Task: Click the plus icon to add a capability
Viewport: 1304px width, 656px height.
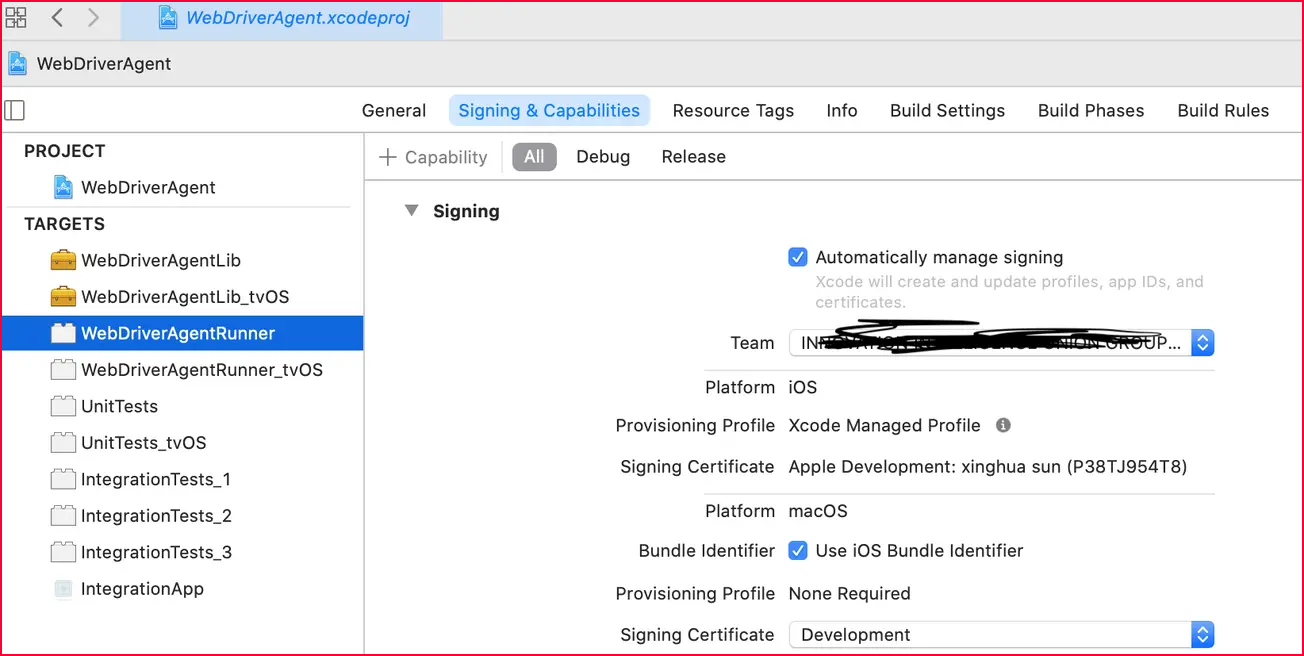Action: (388, 157)
